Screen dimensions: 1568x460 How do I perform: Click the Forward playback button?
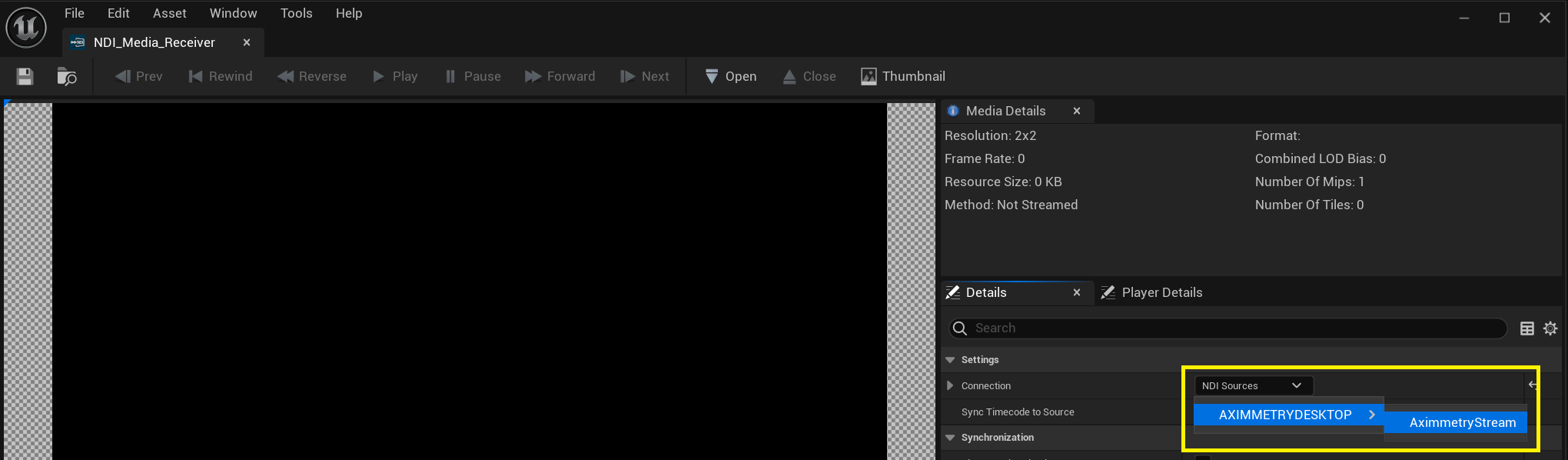560,76
